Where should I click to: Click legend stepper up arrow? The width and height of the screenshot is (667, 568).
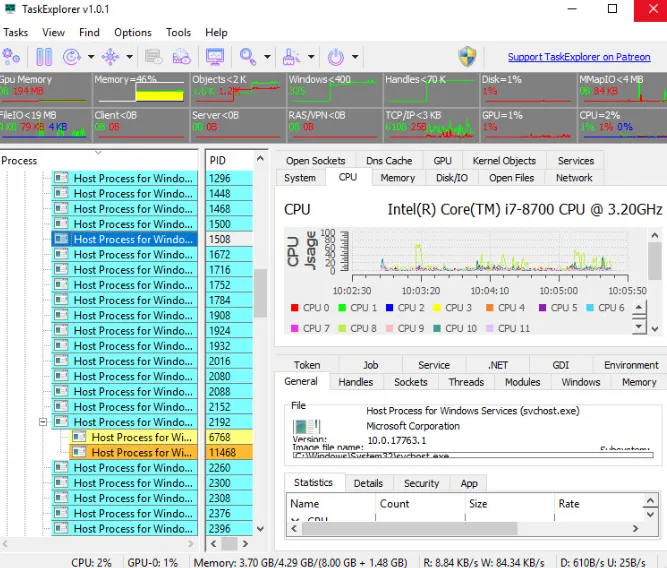click(638, 307)
